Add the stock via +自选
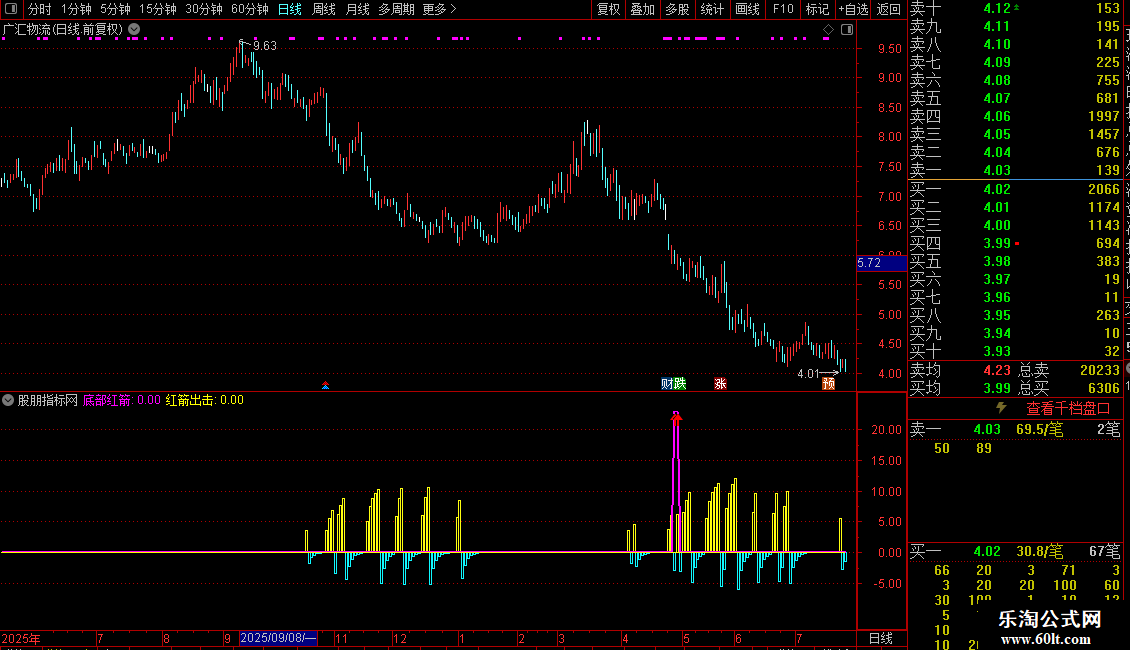Viewport: 1130px width, 650px height. (854, 9)
